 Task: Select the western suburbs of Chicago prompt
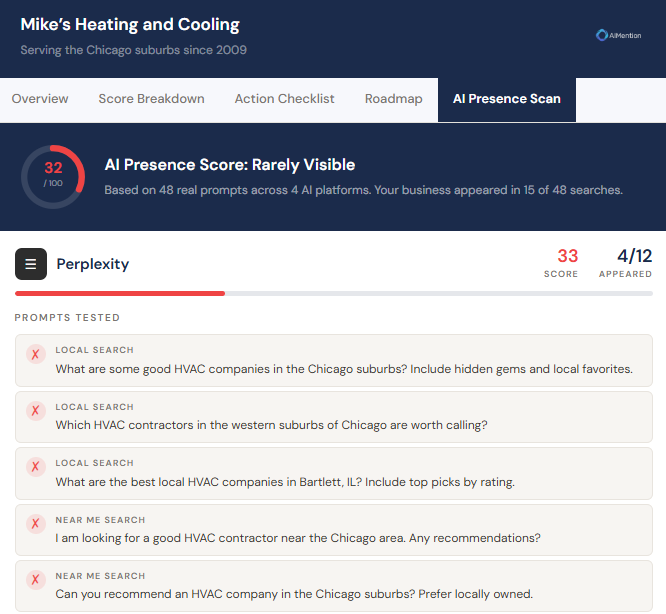tap(334, 417)
